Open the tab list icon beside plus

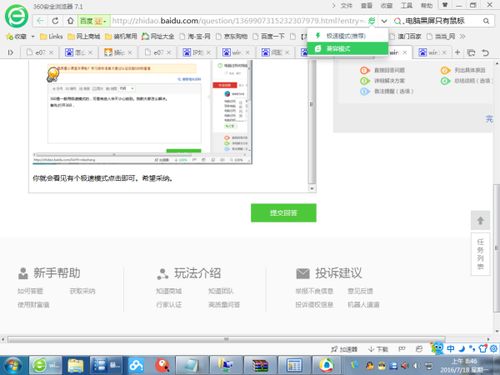[x=471, y=52]
